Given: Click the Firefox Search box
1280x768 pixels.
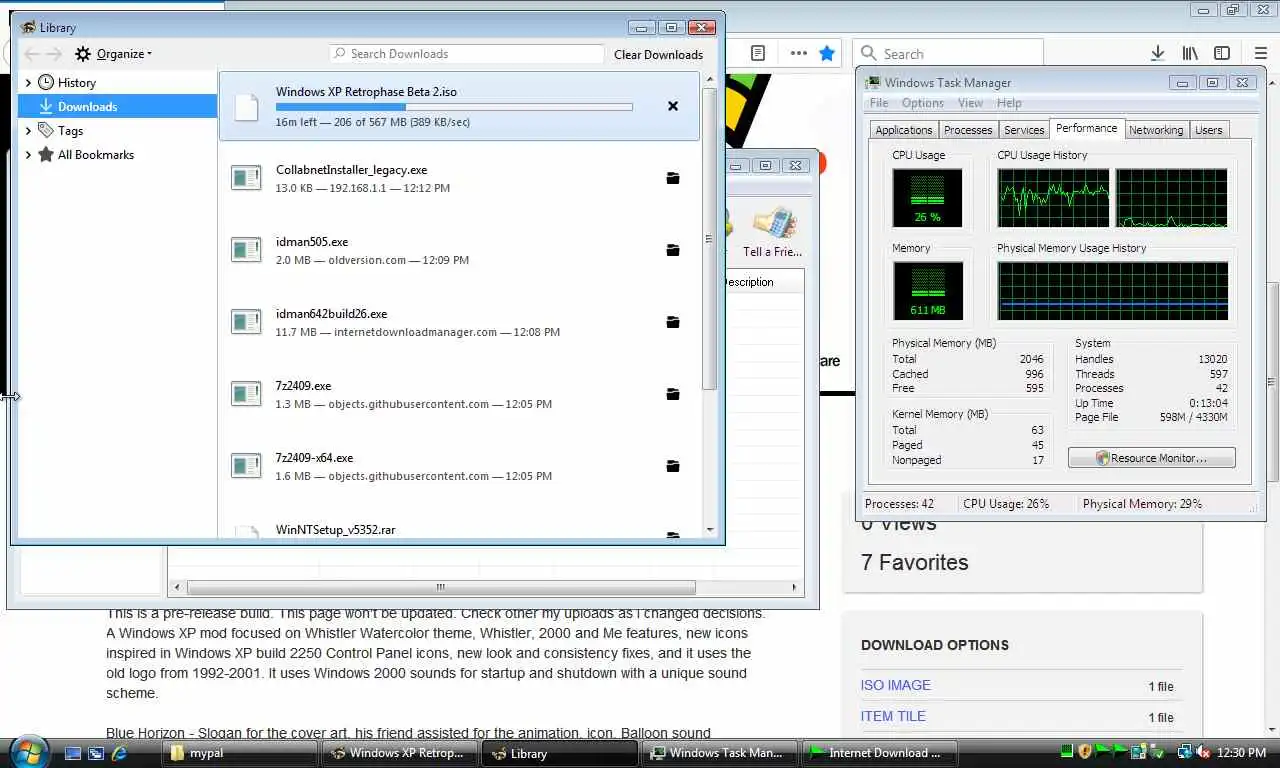Looking at the screenshot, I should coord(948,54).
